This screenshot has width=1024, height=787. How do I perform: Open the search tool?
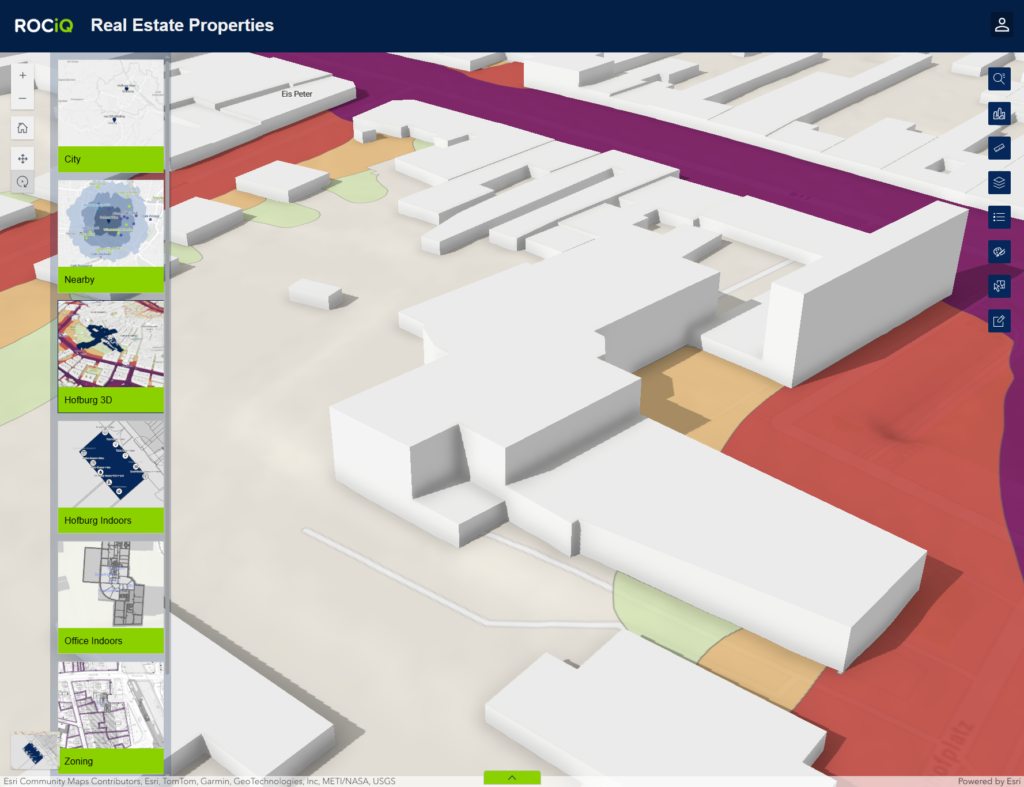[x=999, y=79]
